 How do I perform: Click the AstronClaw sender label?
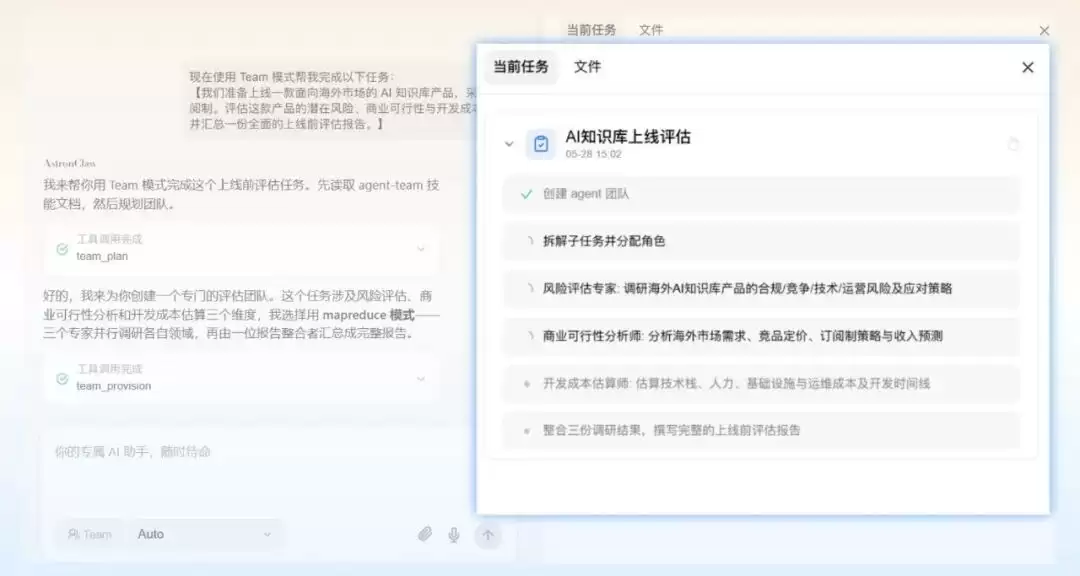70,163
